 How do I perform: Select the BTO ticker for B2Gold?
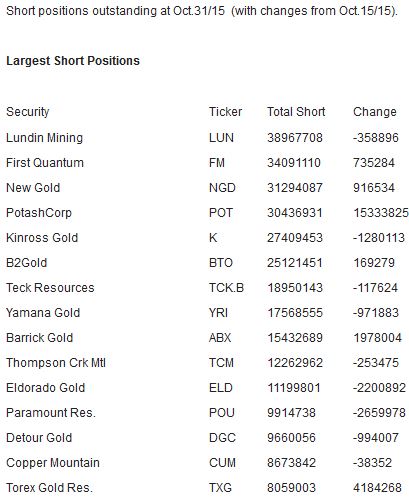coord(221,263)
